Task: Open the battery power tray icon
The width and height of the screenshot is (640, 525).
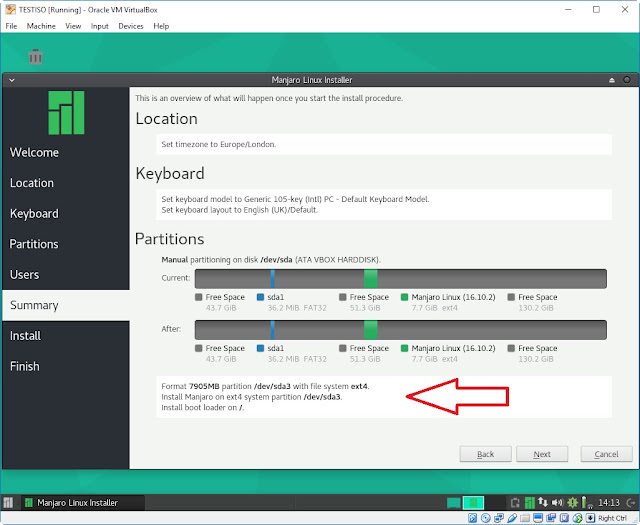Action: [586, 503]
